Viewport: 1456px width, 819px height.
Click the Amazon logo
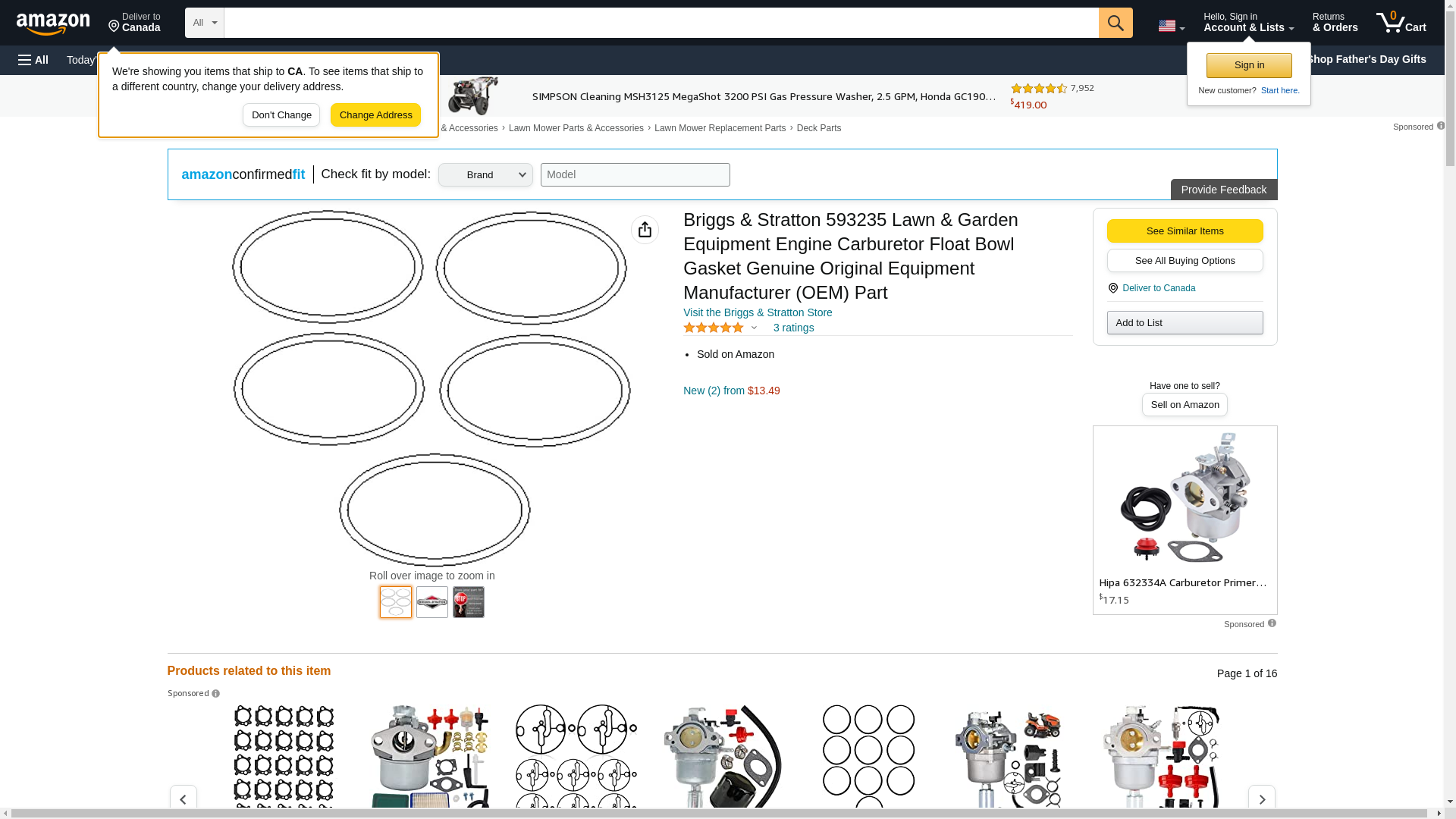53,24
